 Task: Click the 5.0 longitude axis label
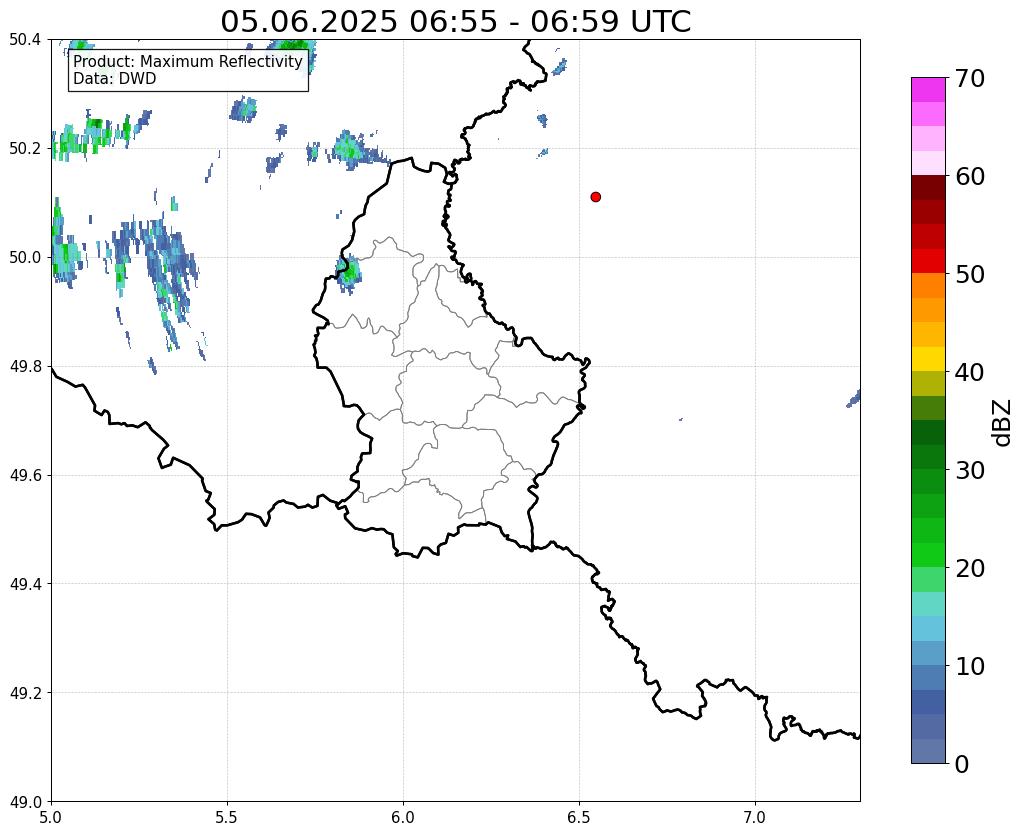pos(51,817)
